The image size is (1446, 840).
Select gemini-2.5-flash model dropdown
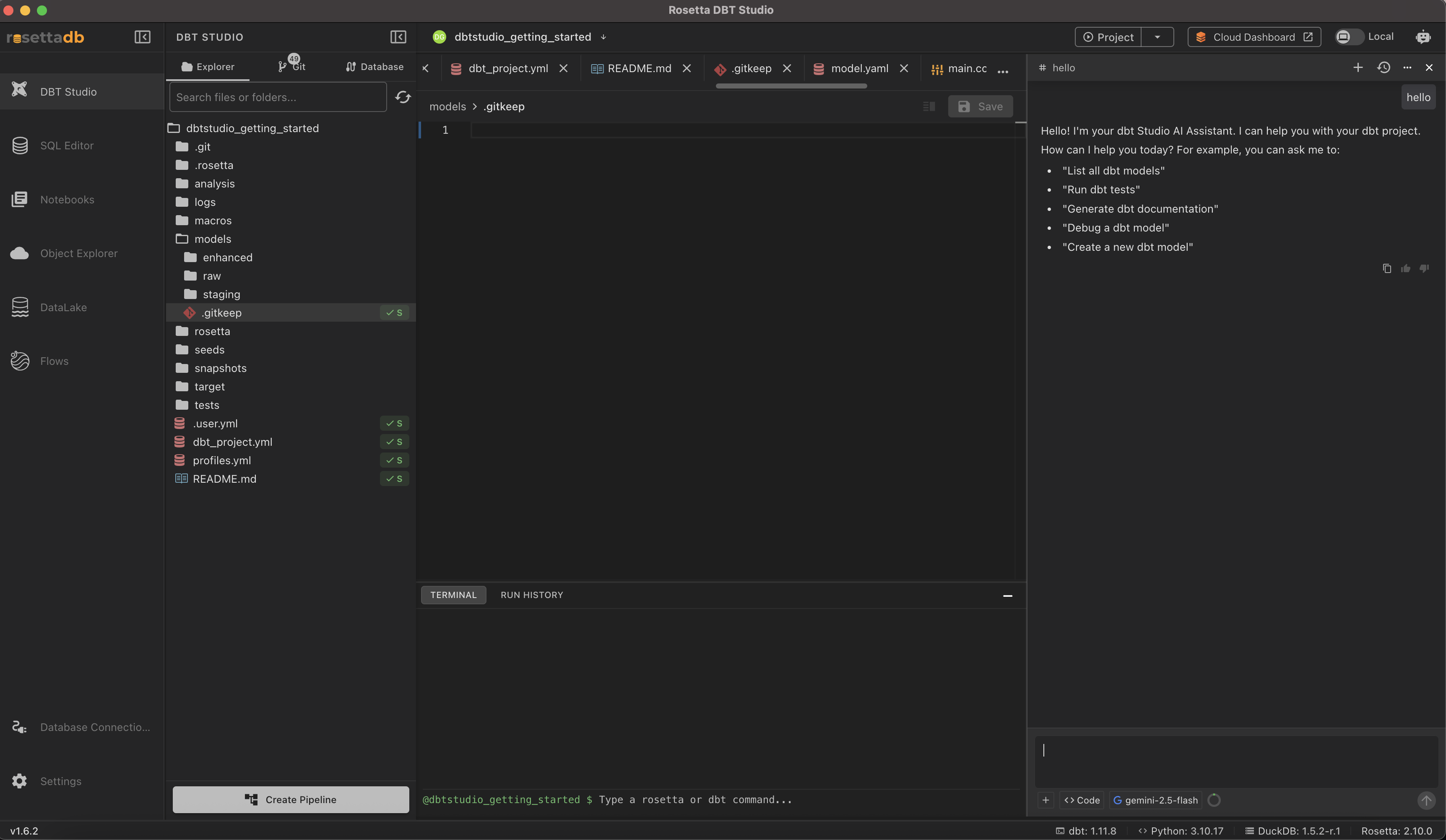[1155, 800]
